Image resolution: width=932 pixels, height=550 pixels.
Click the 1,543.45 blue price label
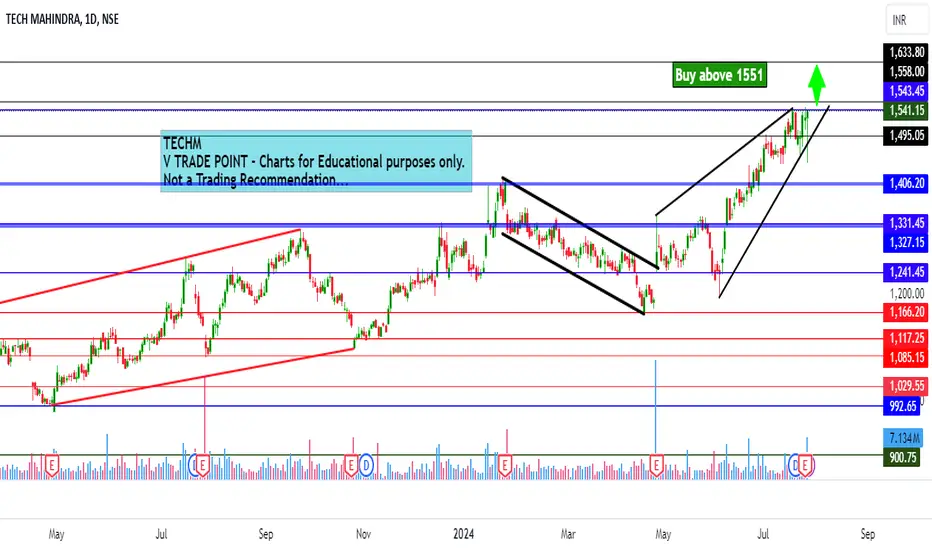pyautogui.click(x=906, y=91)
